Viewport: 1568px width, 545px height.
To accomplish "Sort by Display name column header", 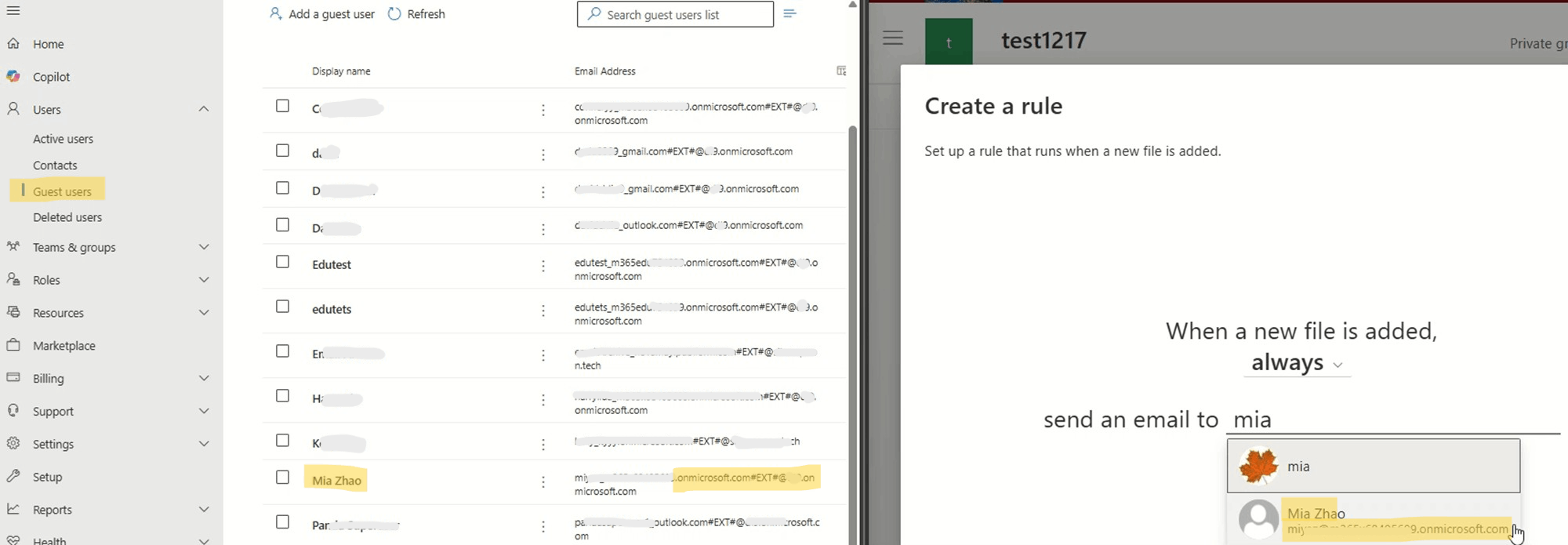I will click(341, 71).
